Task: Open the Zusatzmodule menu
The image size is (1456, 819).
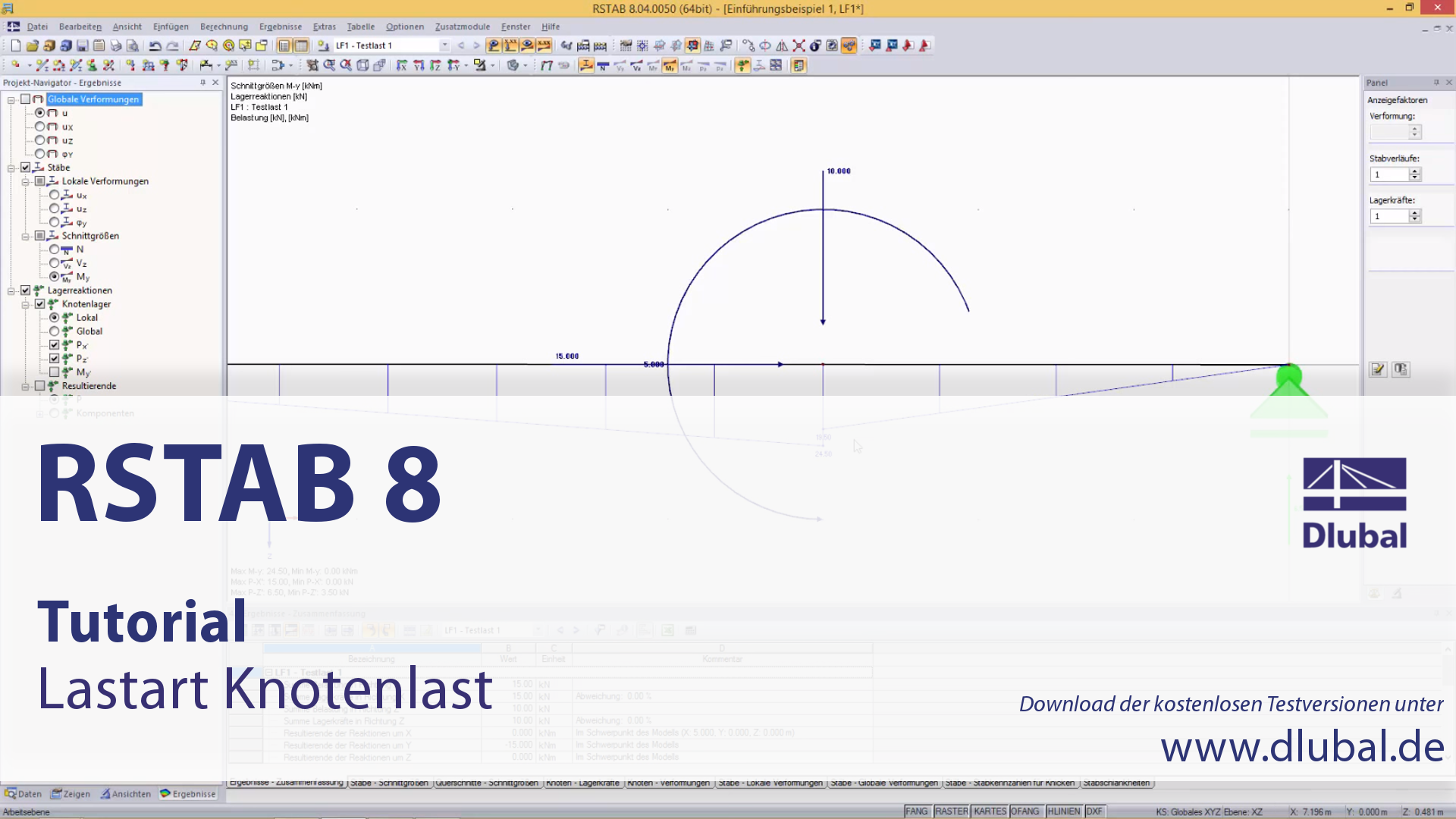Action: pyautogui.click(x=463, y=27)
